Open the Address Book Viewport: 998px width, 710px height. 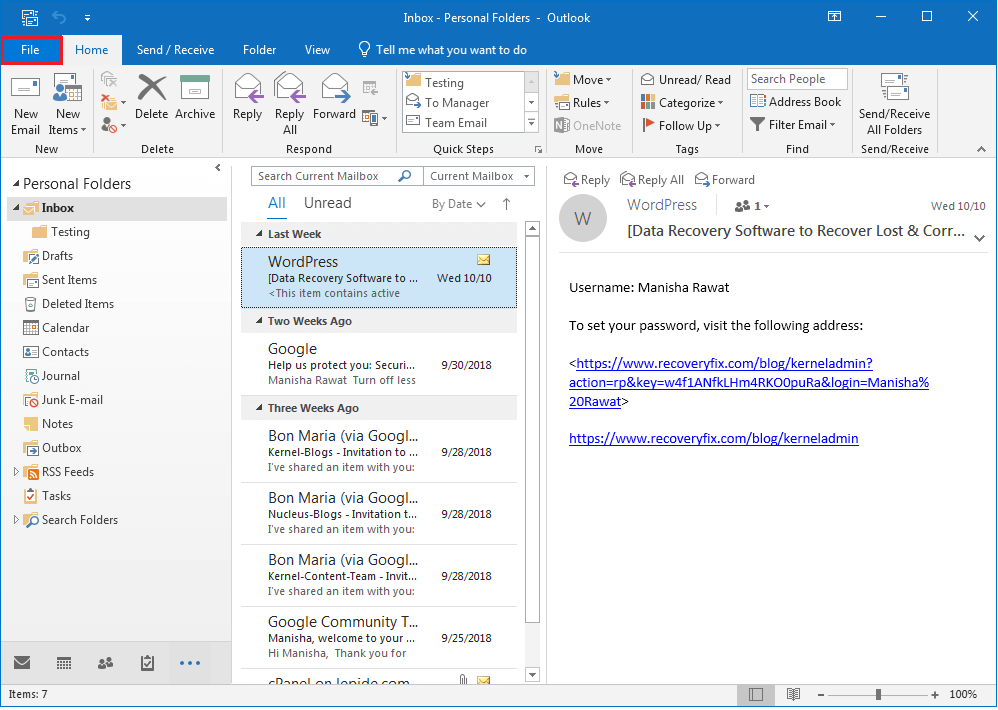click(x=795, y=102)
